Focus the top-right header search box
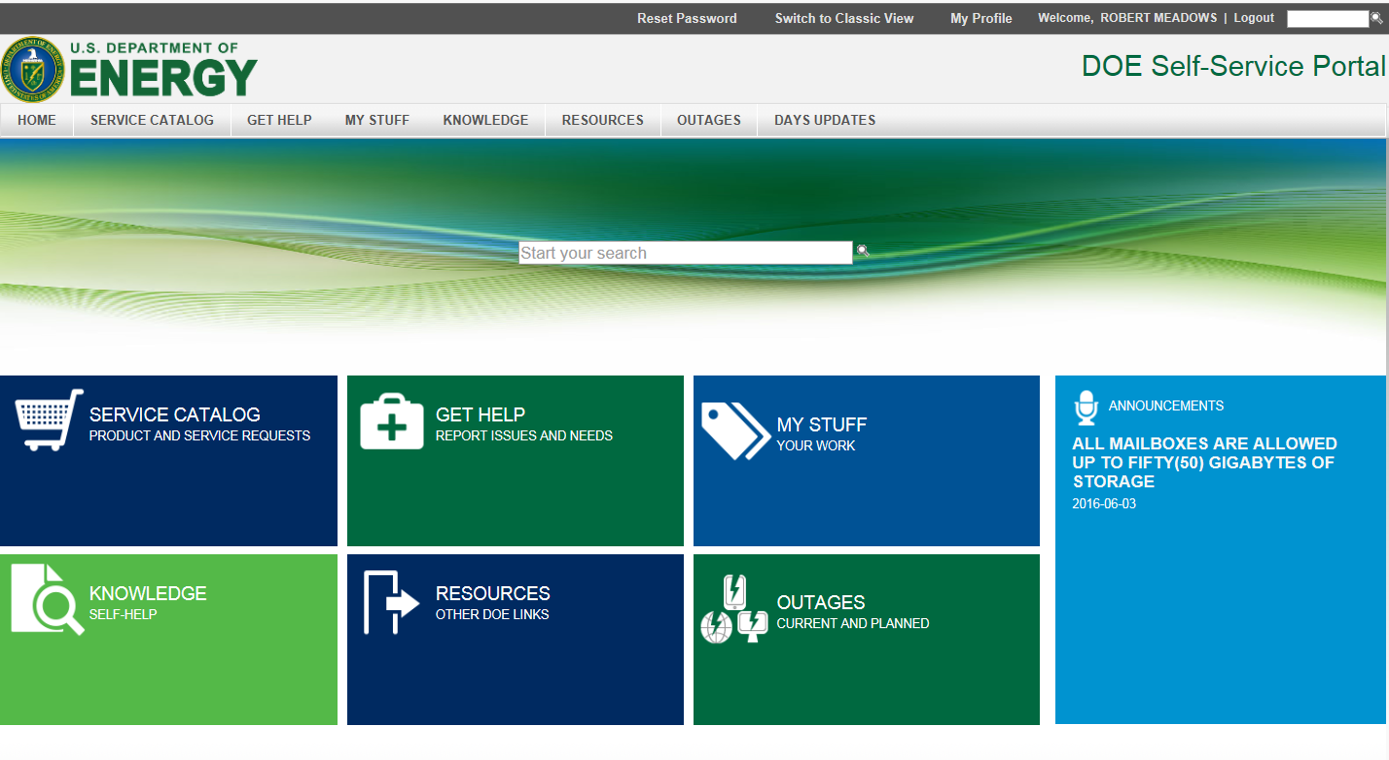This screenshot has height=760, width=1389. [1327, 19]
